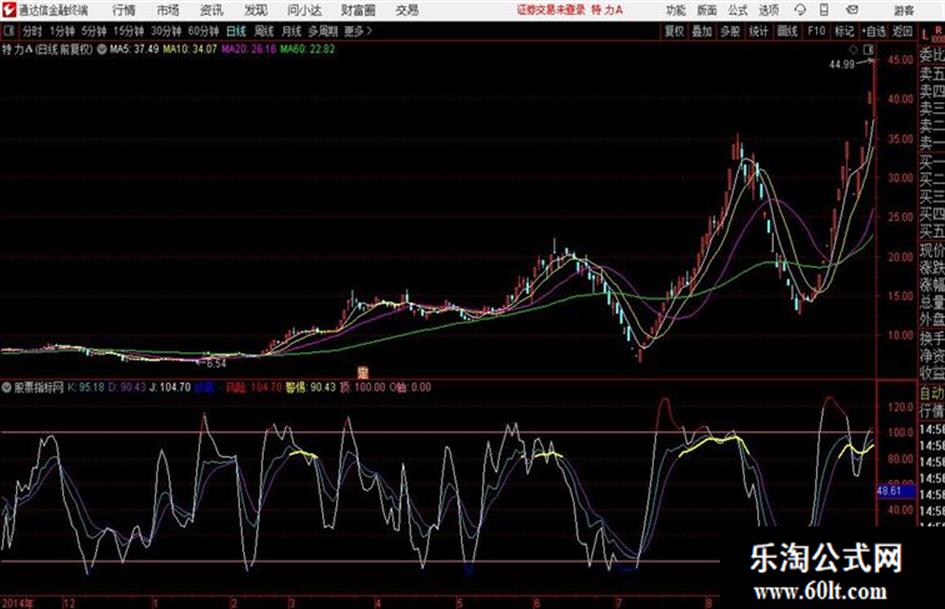This screenshot has height=609, width=945.
Task: Open the 发现 menu
Action: point(256,10)
